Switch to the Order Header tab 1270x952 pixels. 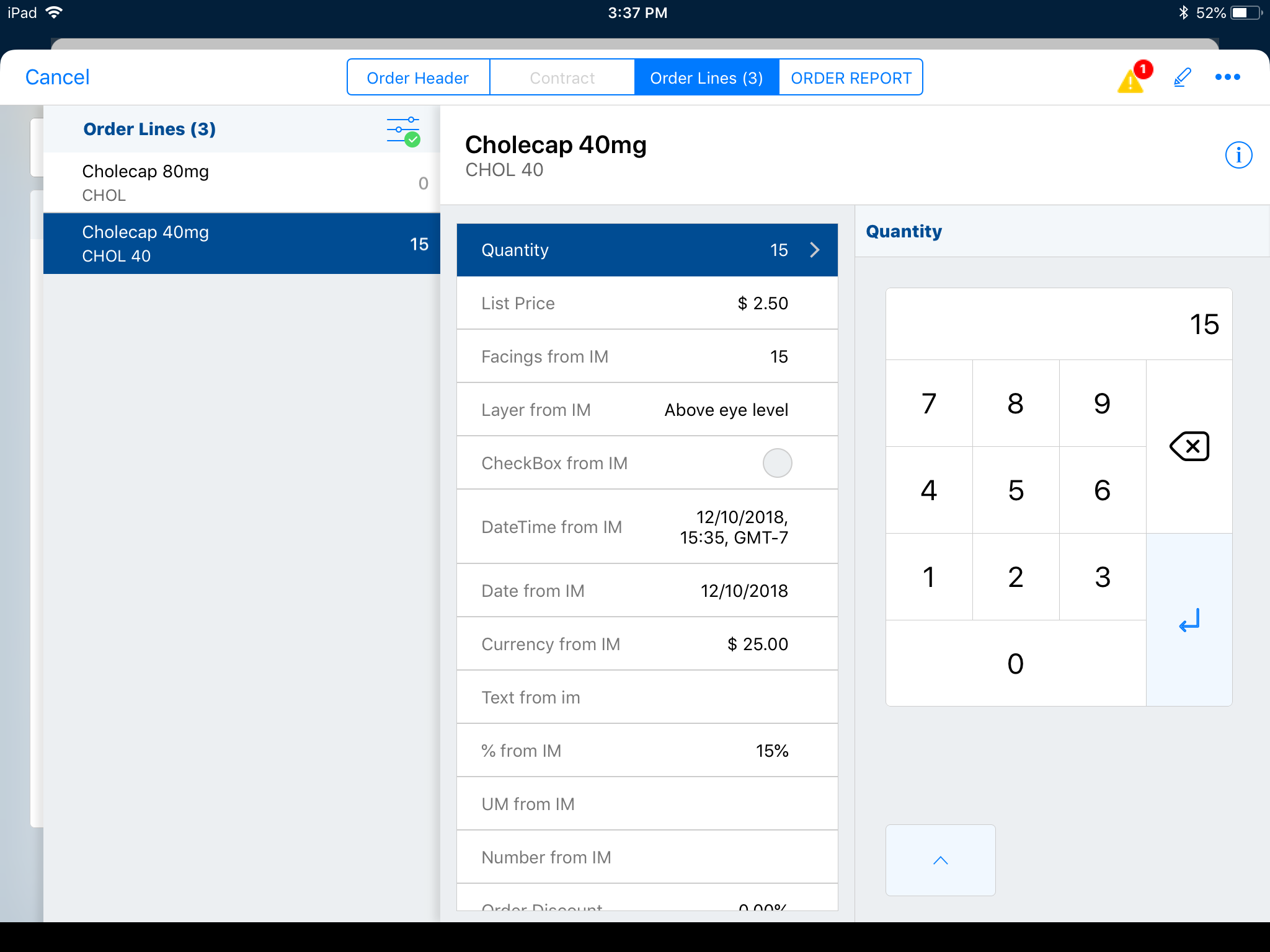pos(418,77)
